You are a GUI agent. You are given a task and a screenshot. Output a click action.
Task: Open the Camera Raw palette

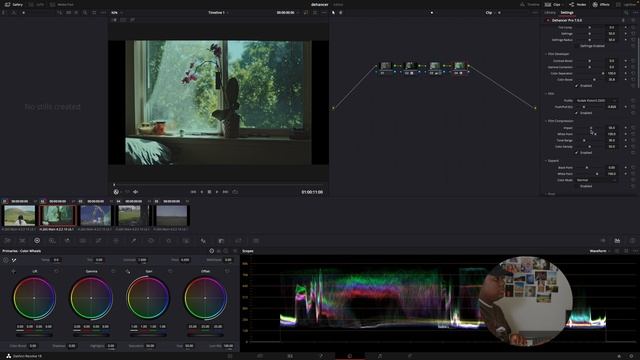click(x=7, y=241)
